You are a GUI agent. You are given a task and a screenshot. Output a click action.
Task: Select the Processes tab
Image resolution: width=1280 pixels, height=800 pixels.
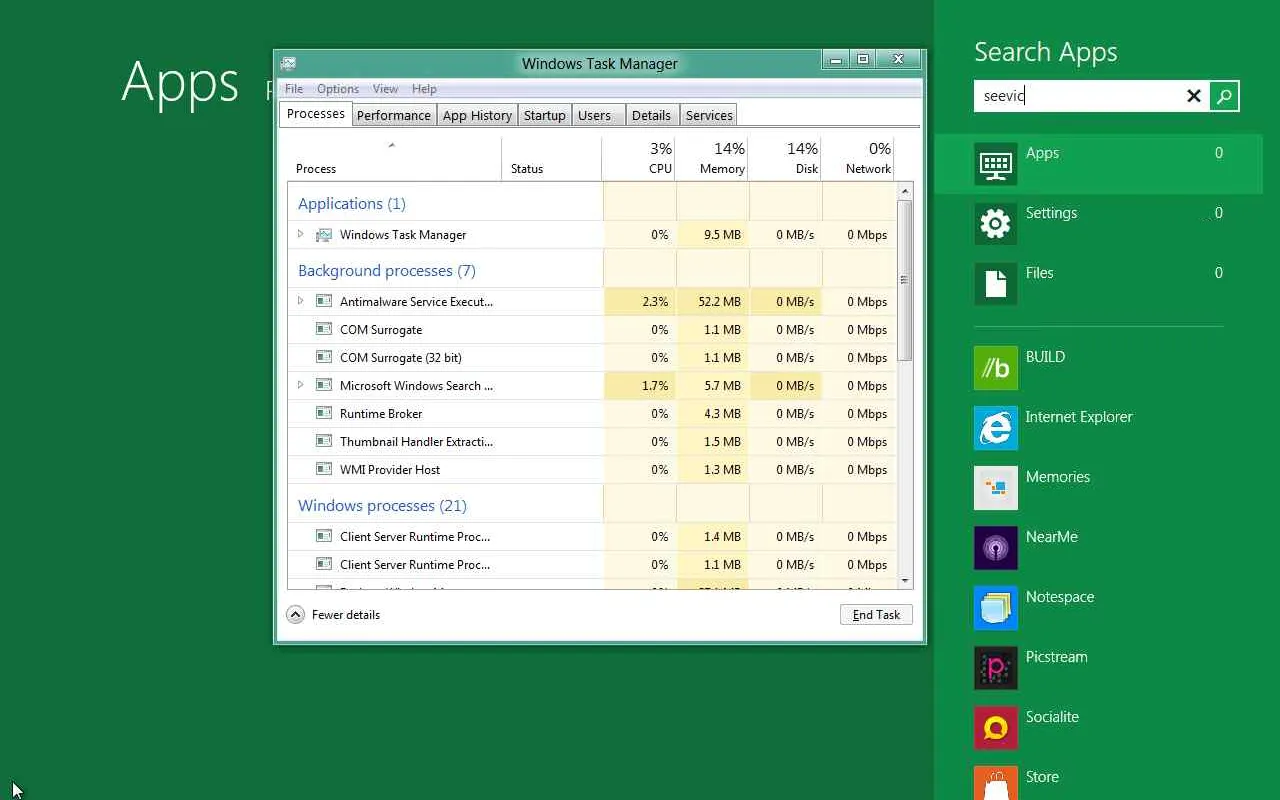[x=316, y=114]
